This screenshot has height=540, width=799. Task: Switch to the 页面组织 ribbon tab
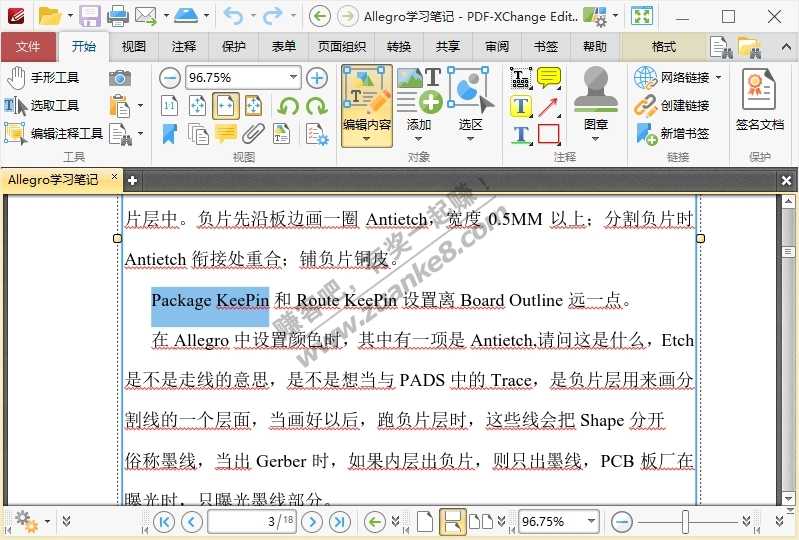[x=342, y=47]
